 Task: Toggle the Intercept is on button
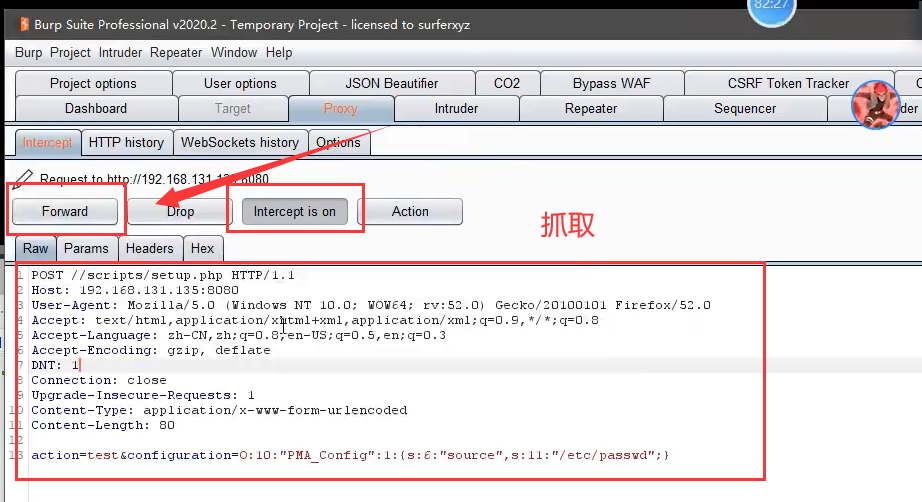coord(295,212)
